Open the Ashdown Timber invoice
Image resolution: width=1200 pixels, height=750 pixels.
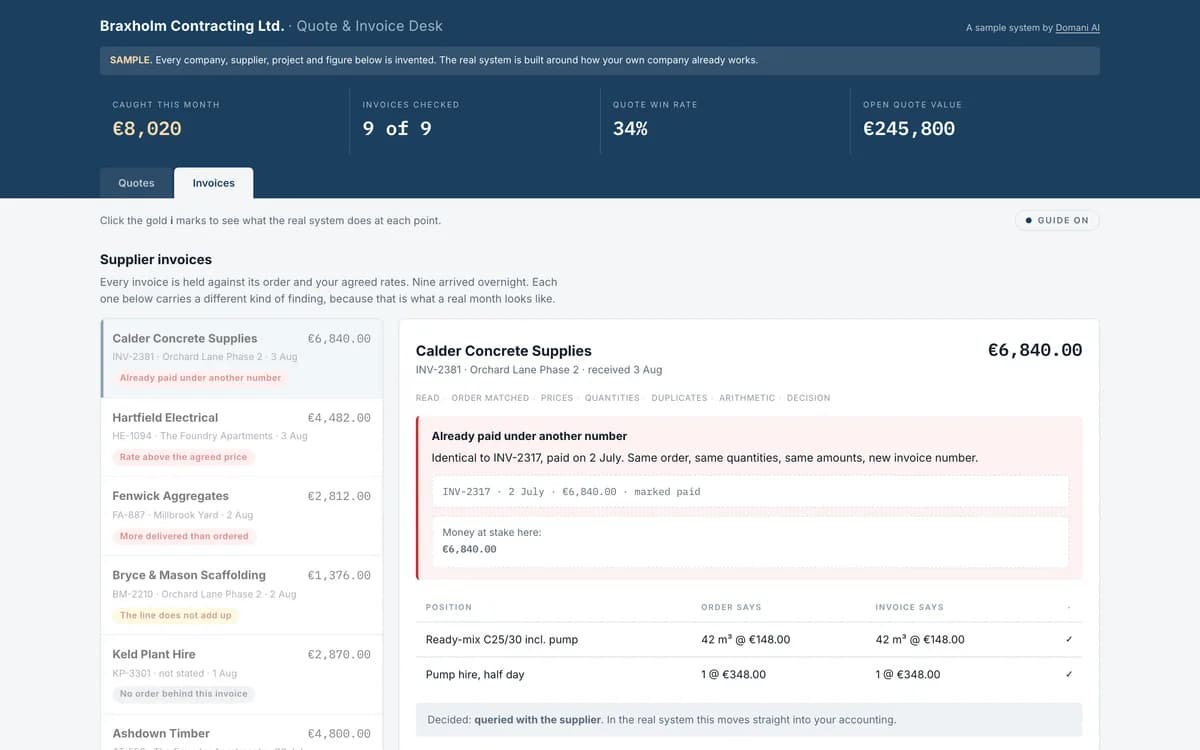241,733
